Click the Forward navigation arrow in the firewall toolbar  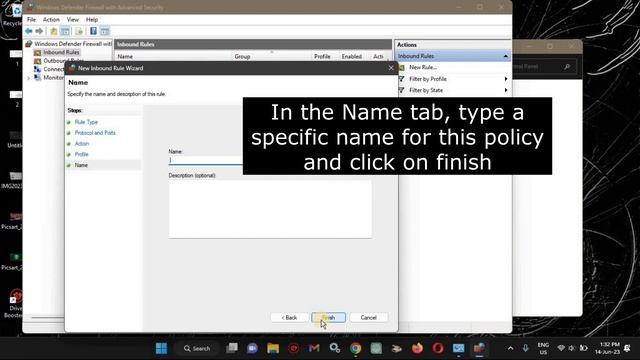click(39, 31)
